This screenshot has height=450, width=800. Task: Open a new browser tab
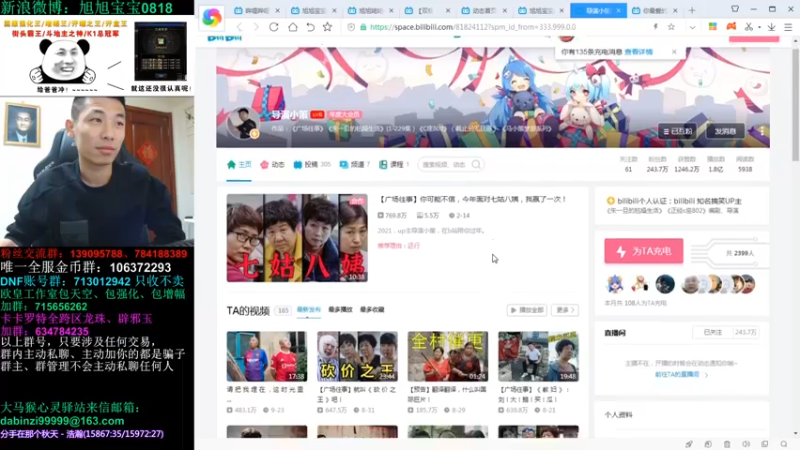click(692, 10)
